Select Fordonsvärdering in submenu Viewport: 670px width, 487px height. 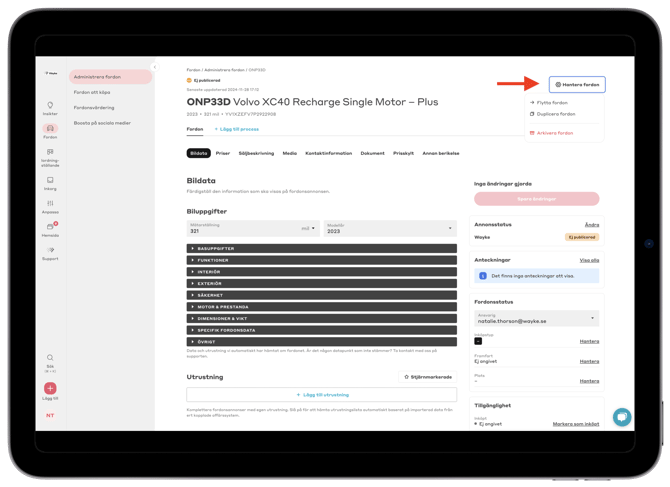click(x=94, y=108)
